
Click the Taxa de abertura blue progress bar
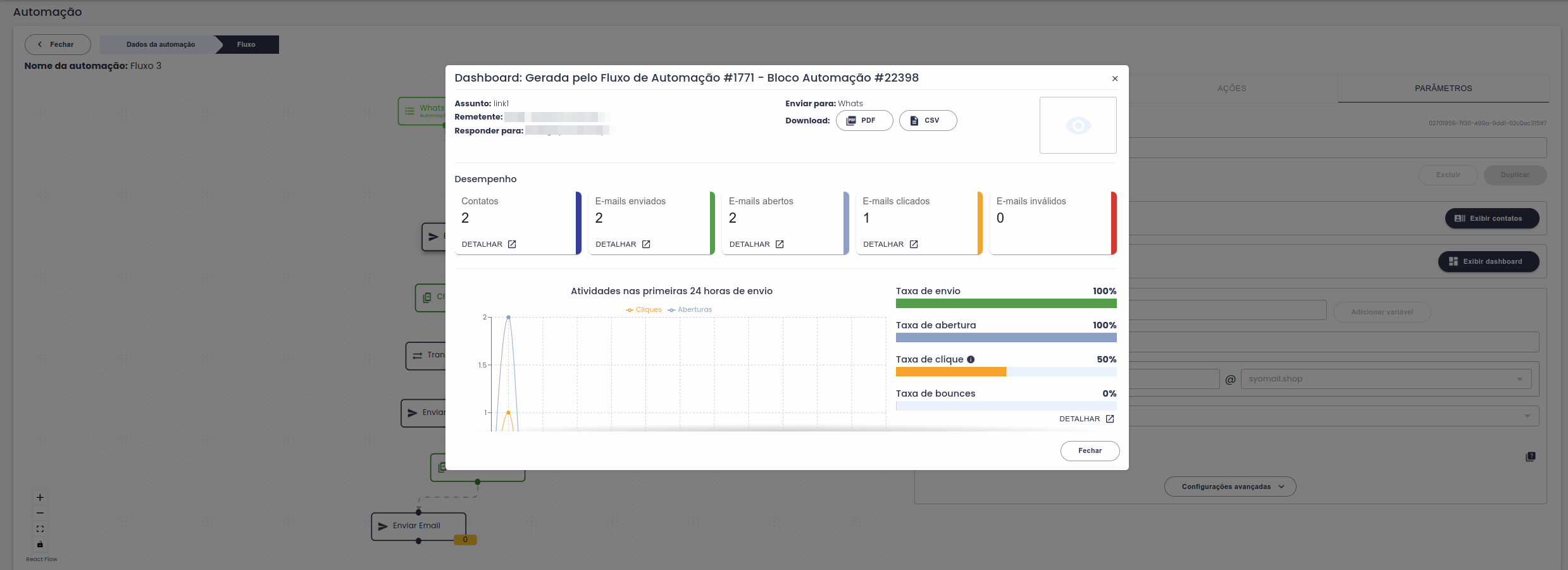coord(1006,338)
